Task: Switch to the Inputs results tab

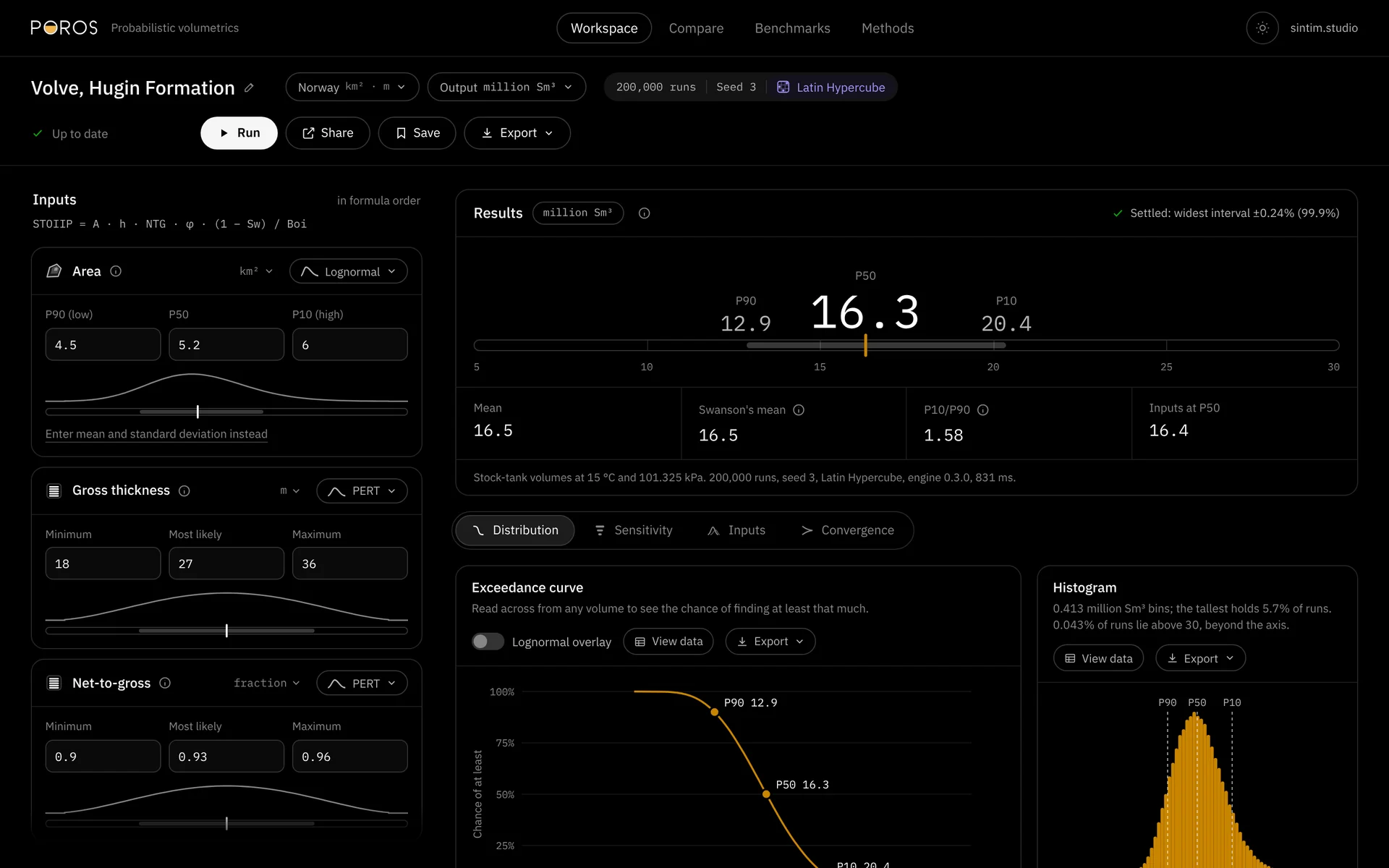Action: [736, 530]
